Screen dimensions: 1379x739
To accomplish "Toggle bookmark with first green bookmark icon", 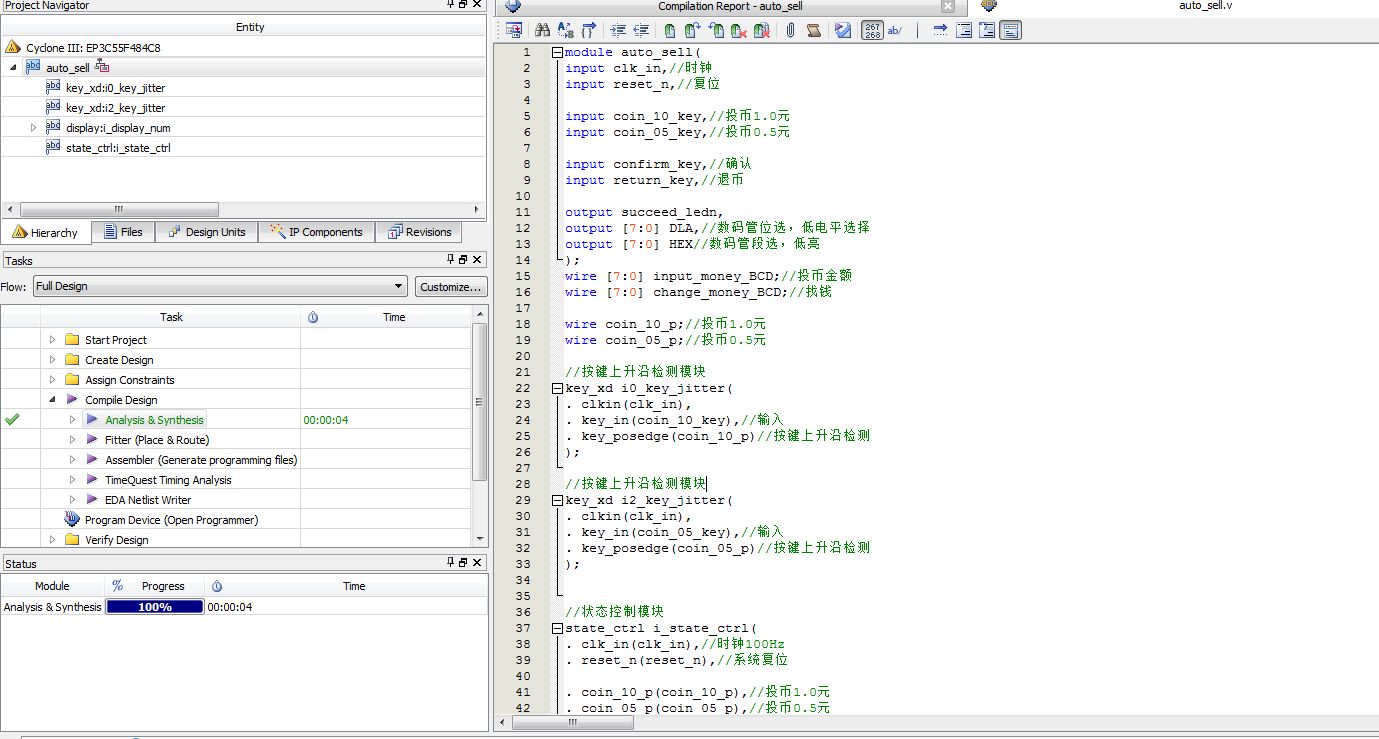I will (669, 30).
